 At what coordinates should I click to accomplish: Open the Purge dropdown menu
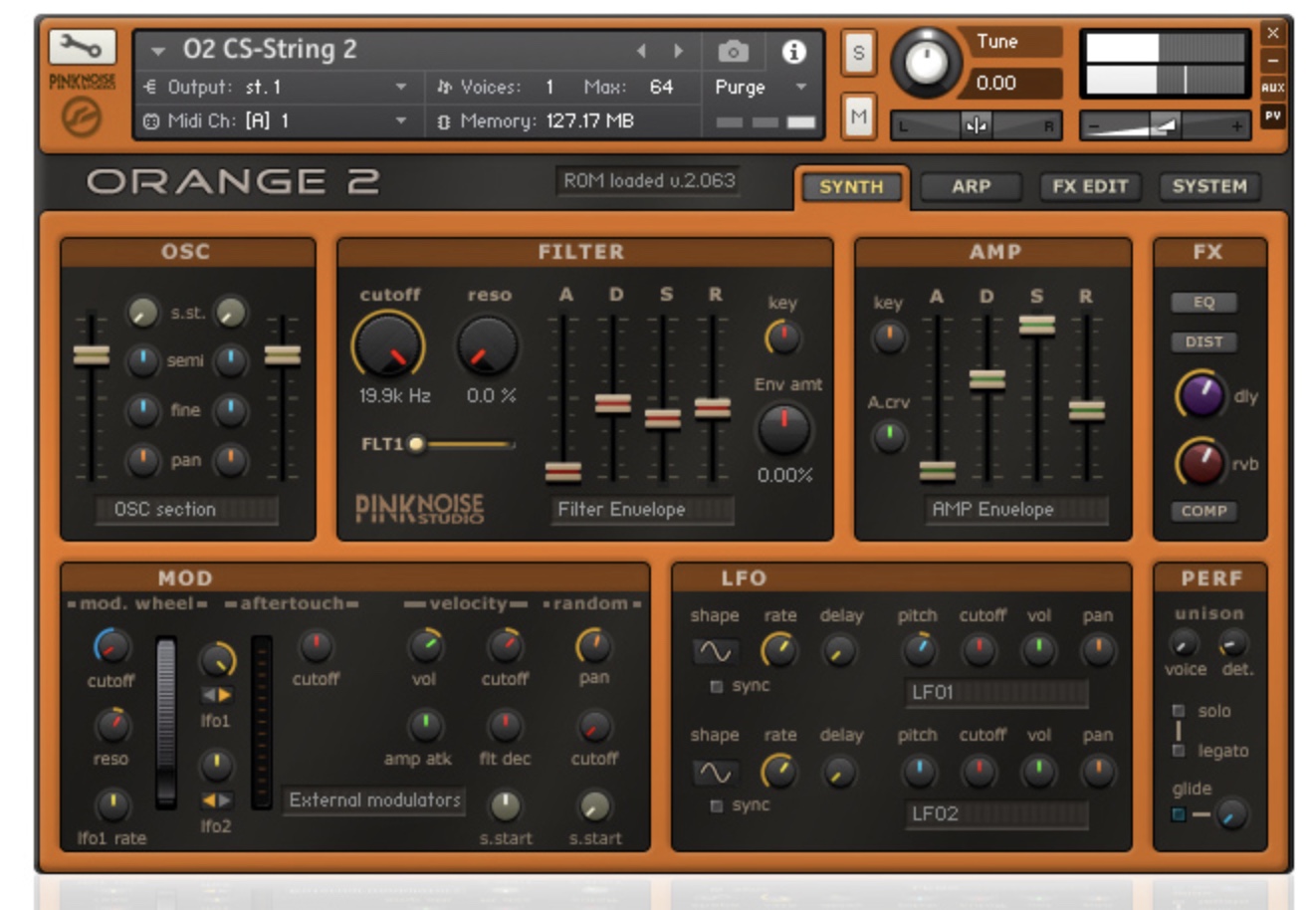[x=760, y=88]
